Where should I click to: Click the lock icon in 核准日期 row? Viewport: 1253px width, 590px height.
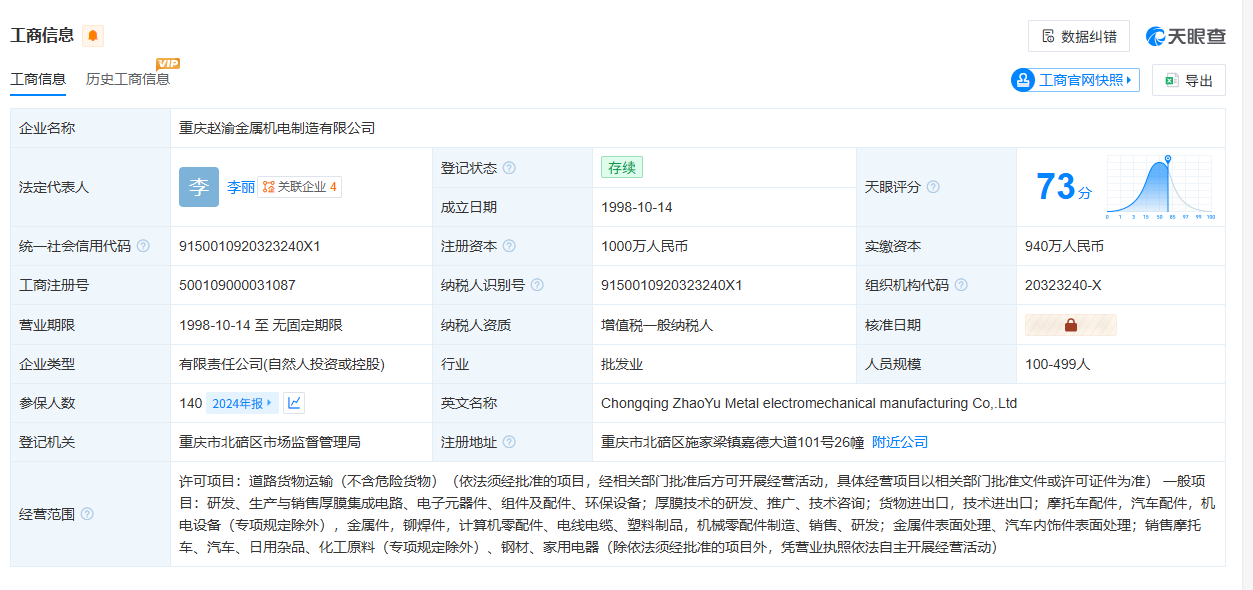click(1070, 325)
